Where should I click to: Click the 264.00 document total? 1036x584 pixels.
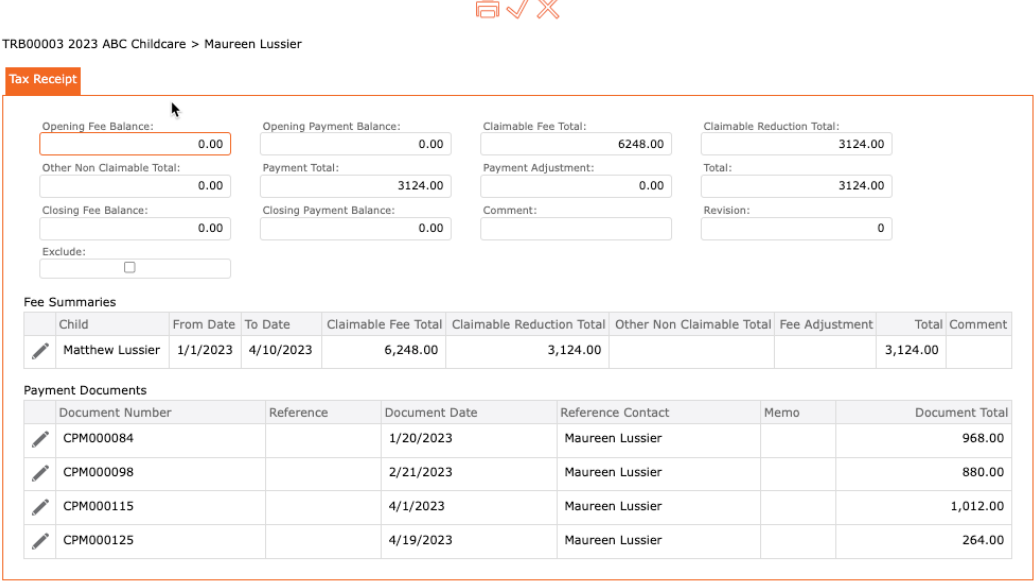983,540
